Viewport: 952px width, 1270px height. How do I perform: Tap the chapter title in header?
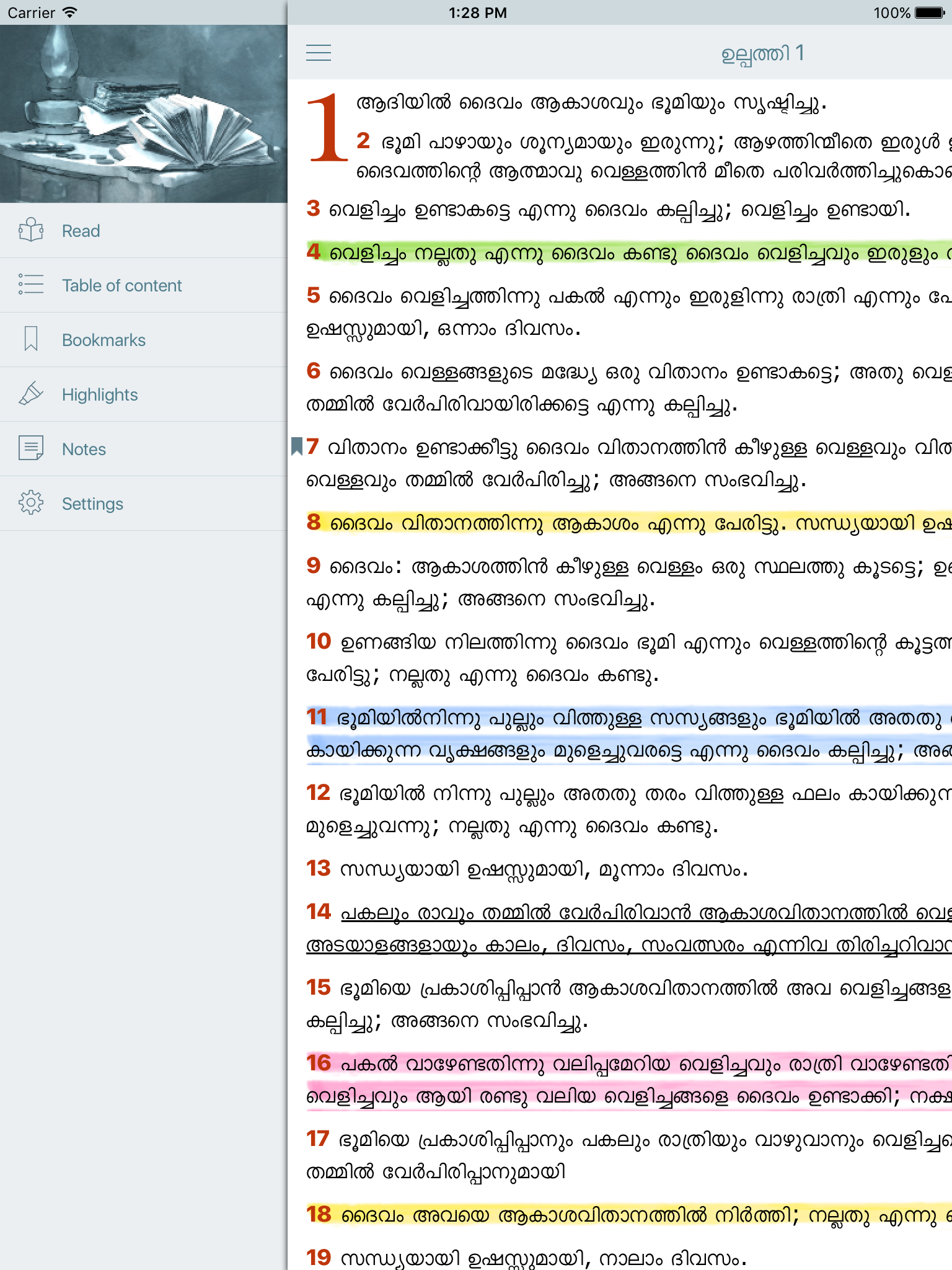[762, 54]
